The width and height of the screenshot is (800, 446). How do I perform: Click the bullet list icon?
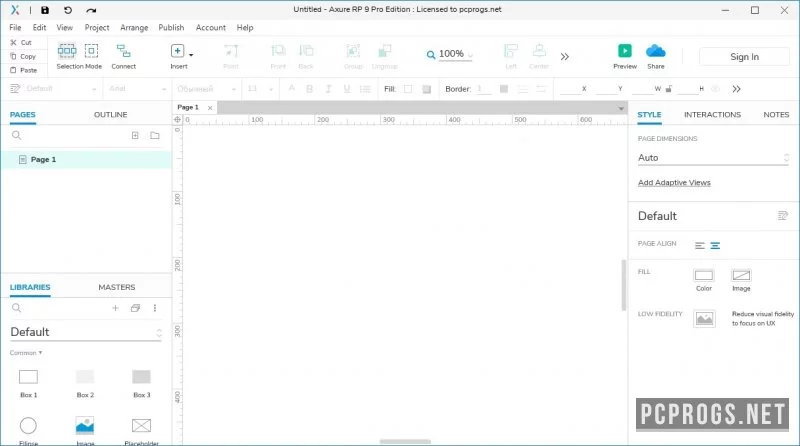[x=365, y=89]
